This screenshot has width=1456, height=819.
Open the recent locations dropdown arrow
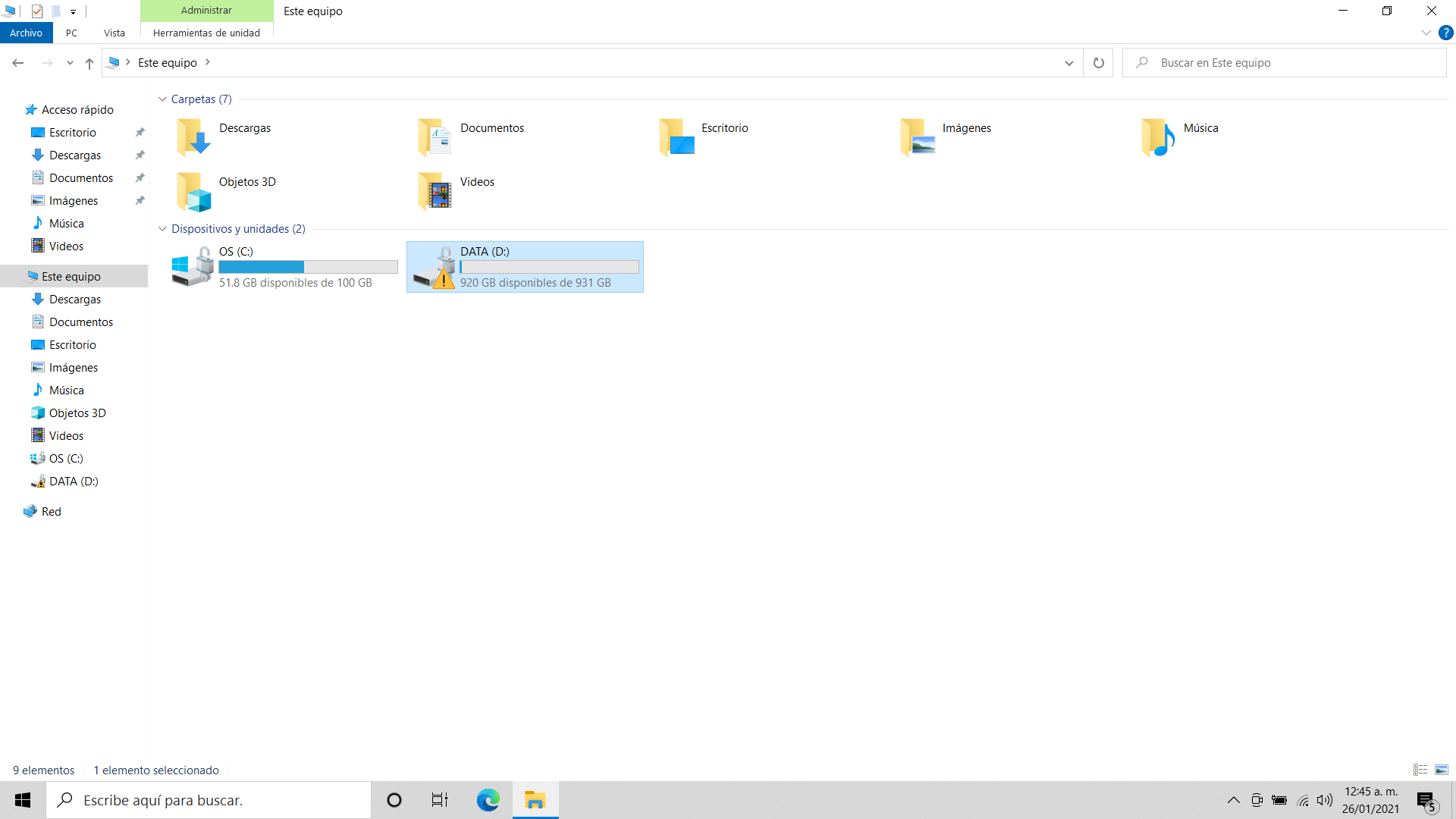click(x=70, y=63)
